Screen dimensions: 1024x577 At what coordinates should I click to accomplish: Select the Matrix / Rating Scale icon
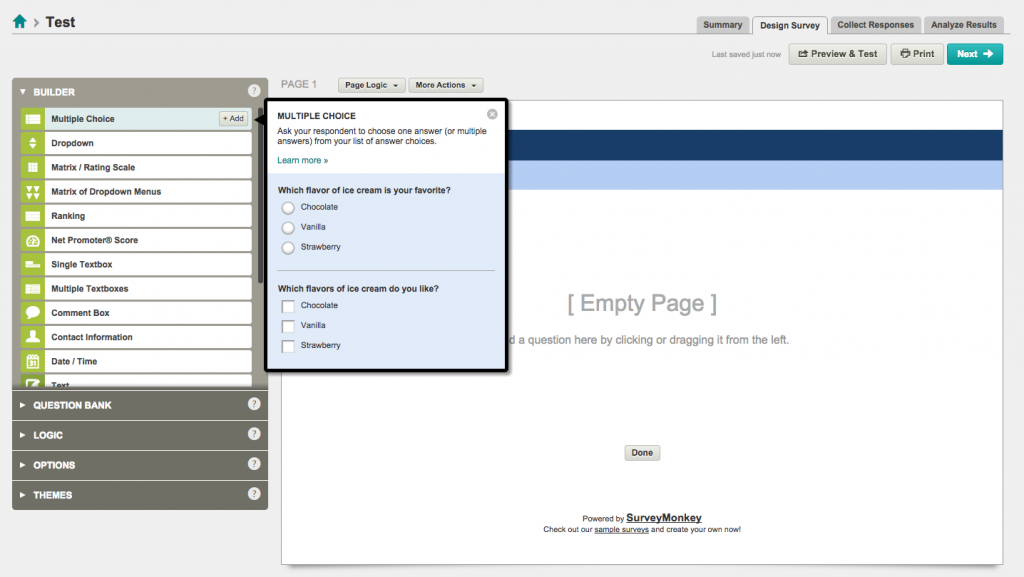[x=32, y=167]
